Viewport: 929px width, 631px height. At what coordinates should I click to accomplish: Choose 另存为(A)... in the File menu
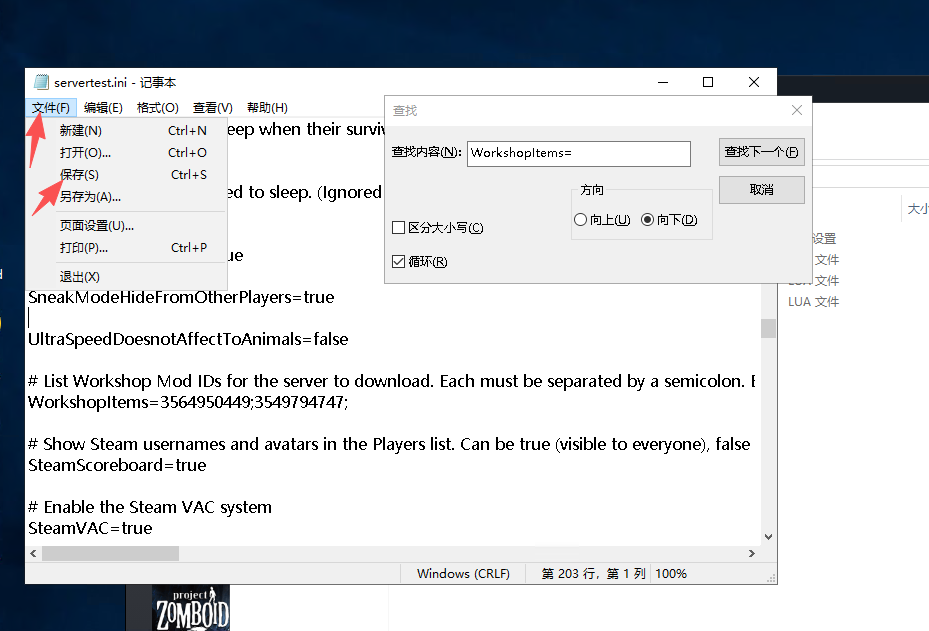click(90, 197)
